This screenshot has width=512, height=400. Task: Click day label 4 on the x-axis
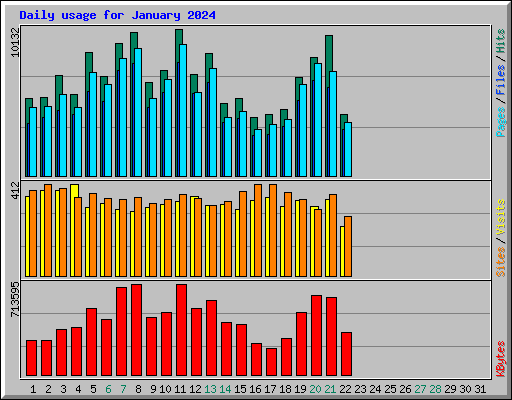click(78, 389)
